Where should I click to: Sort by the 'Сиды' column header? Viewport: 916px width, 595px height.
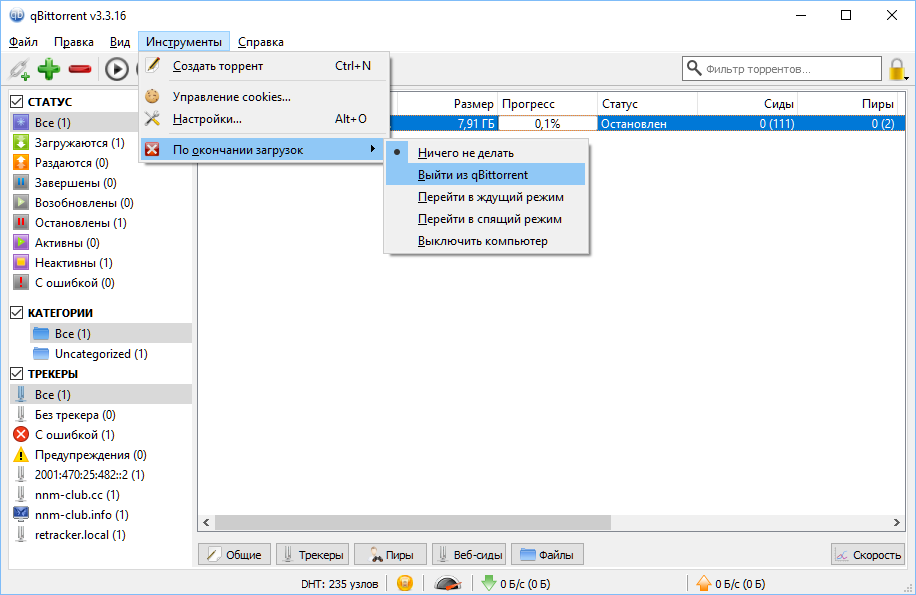tap(747, 104)
